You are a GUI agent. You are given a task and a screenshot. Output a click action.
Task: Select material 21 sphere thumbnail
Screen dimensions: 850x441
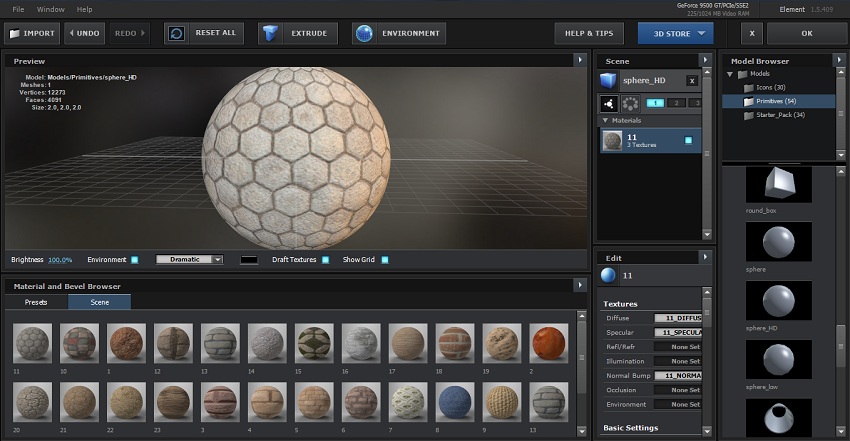(79, 401)
